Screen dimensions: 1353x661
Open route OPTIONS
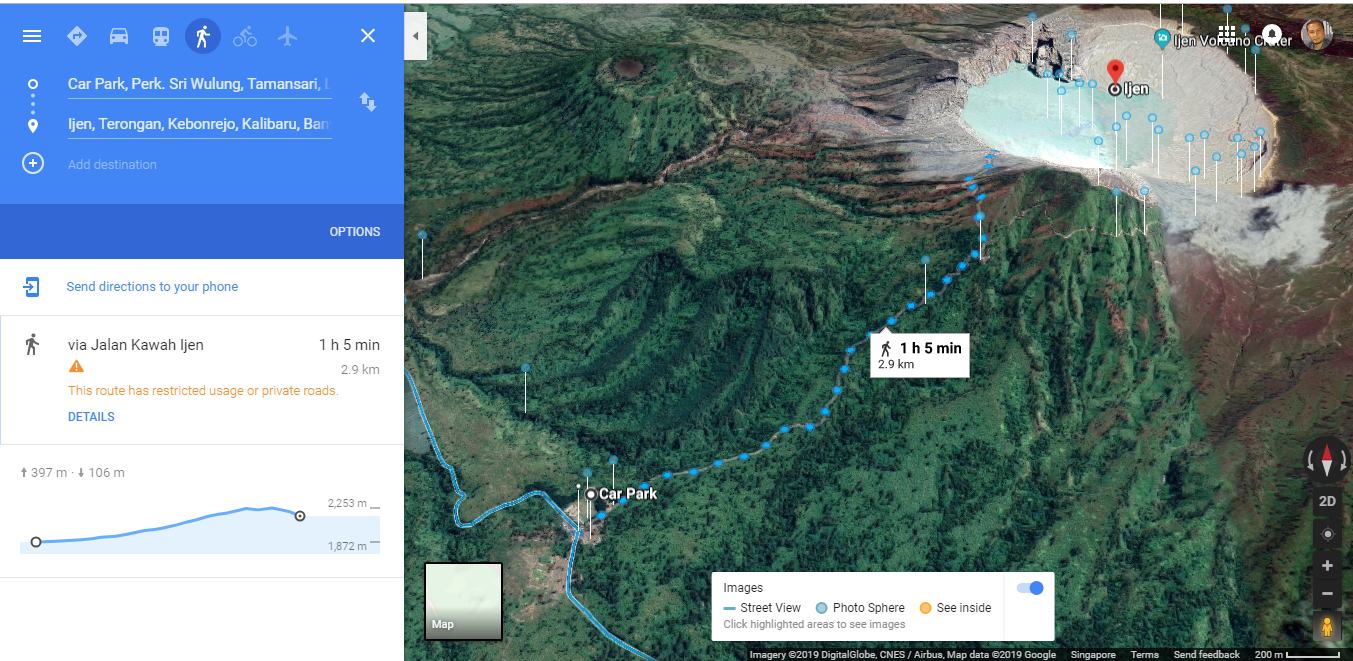pyautogui.click(x=355, y=231)
